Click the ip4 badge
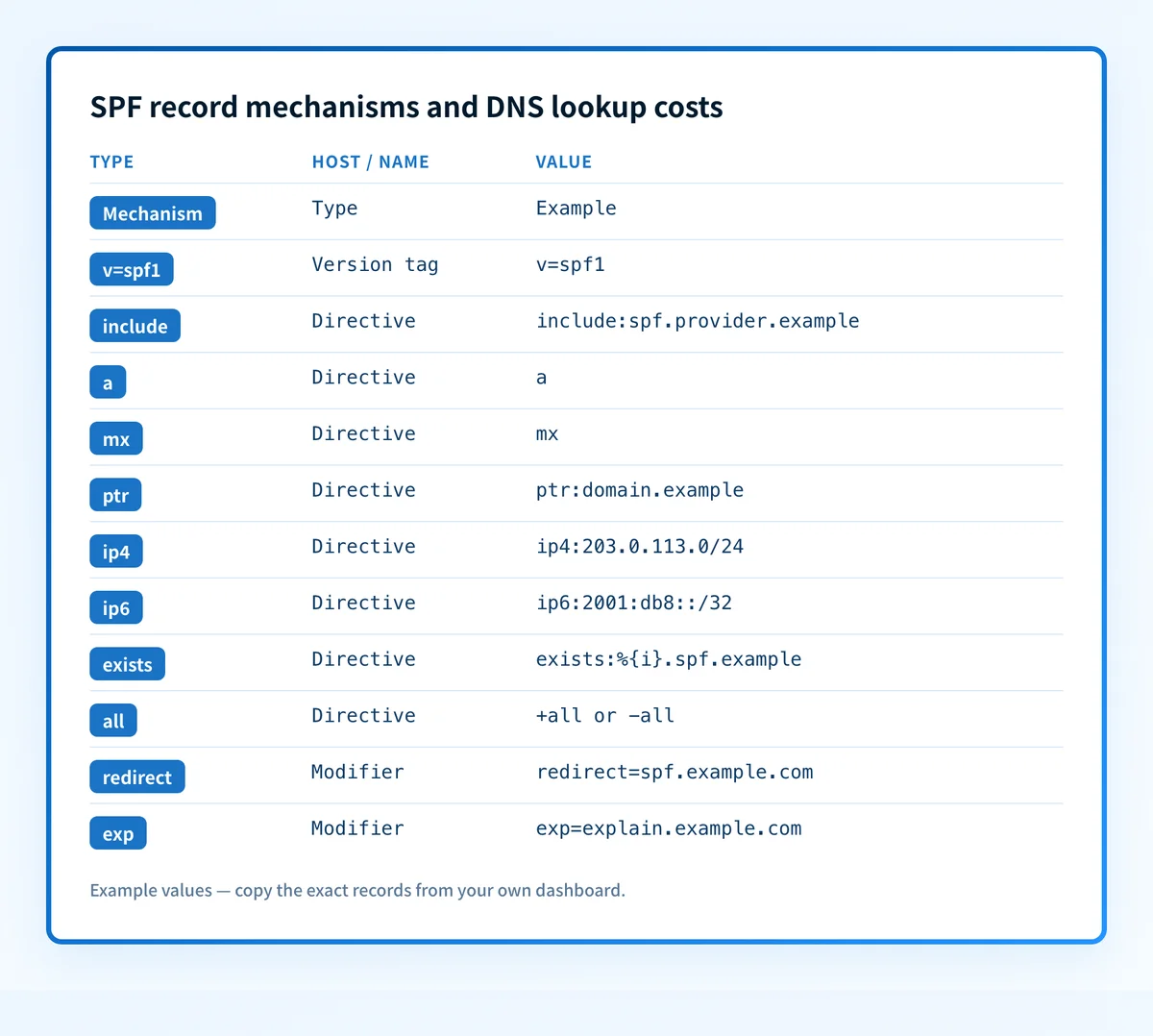The image size is (1153, 1036). pos(116,552)
